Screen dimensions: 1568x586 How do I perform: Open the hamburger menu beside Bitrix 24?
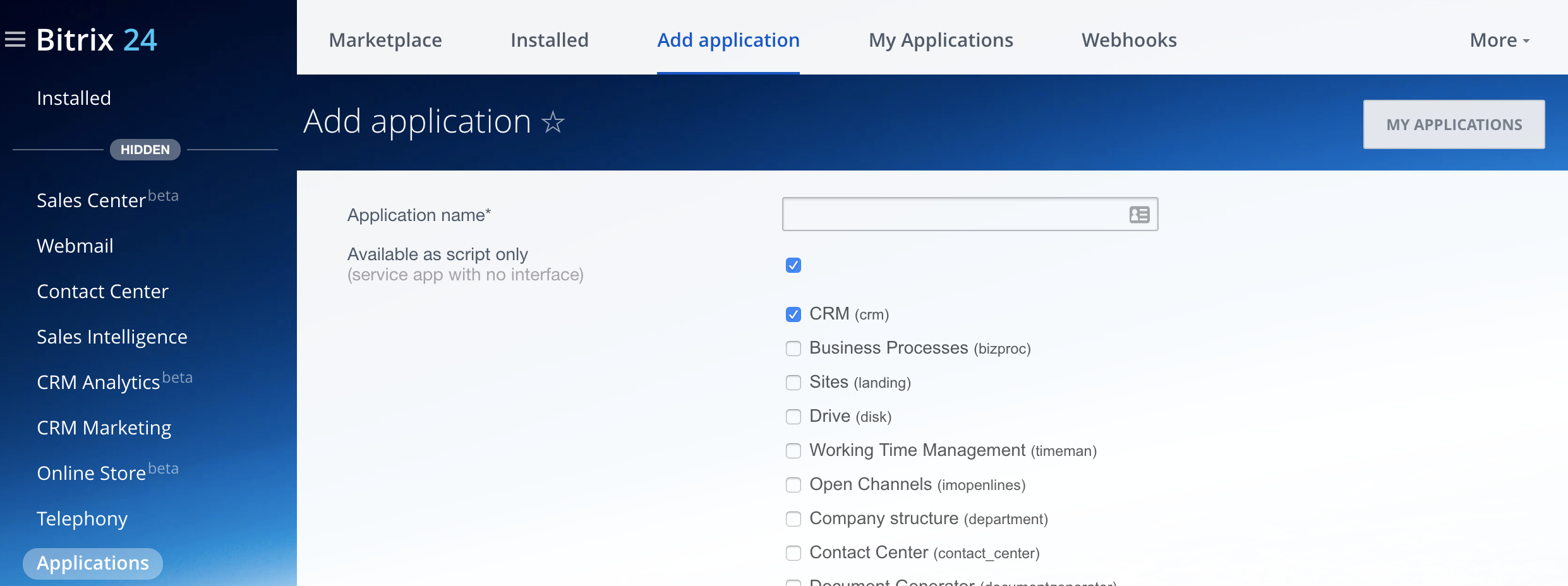pos(15,40)
